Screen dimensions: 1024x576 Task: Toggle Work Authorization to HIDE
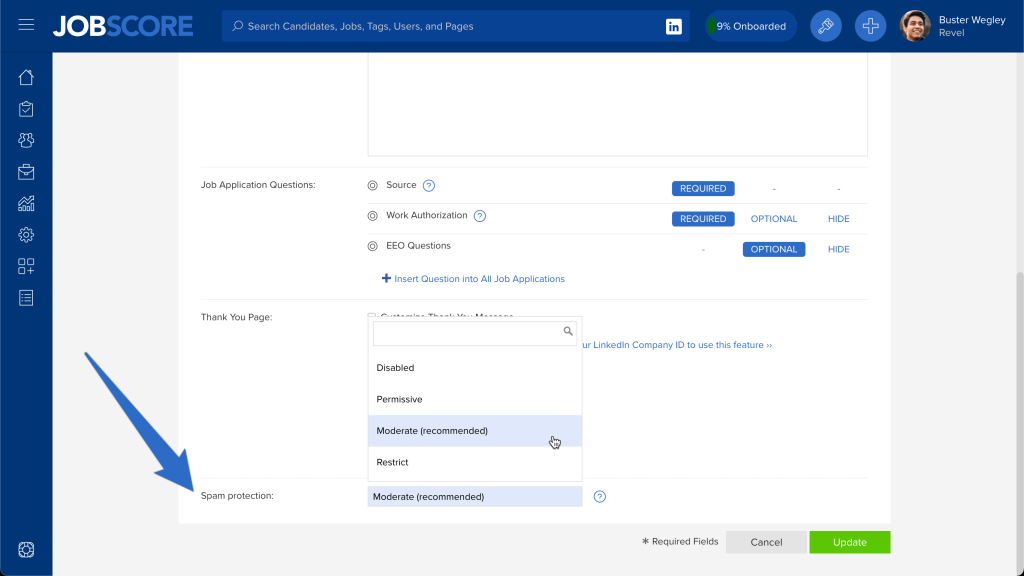(x=838, y=218)
